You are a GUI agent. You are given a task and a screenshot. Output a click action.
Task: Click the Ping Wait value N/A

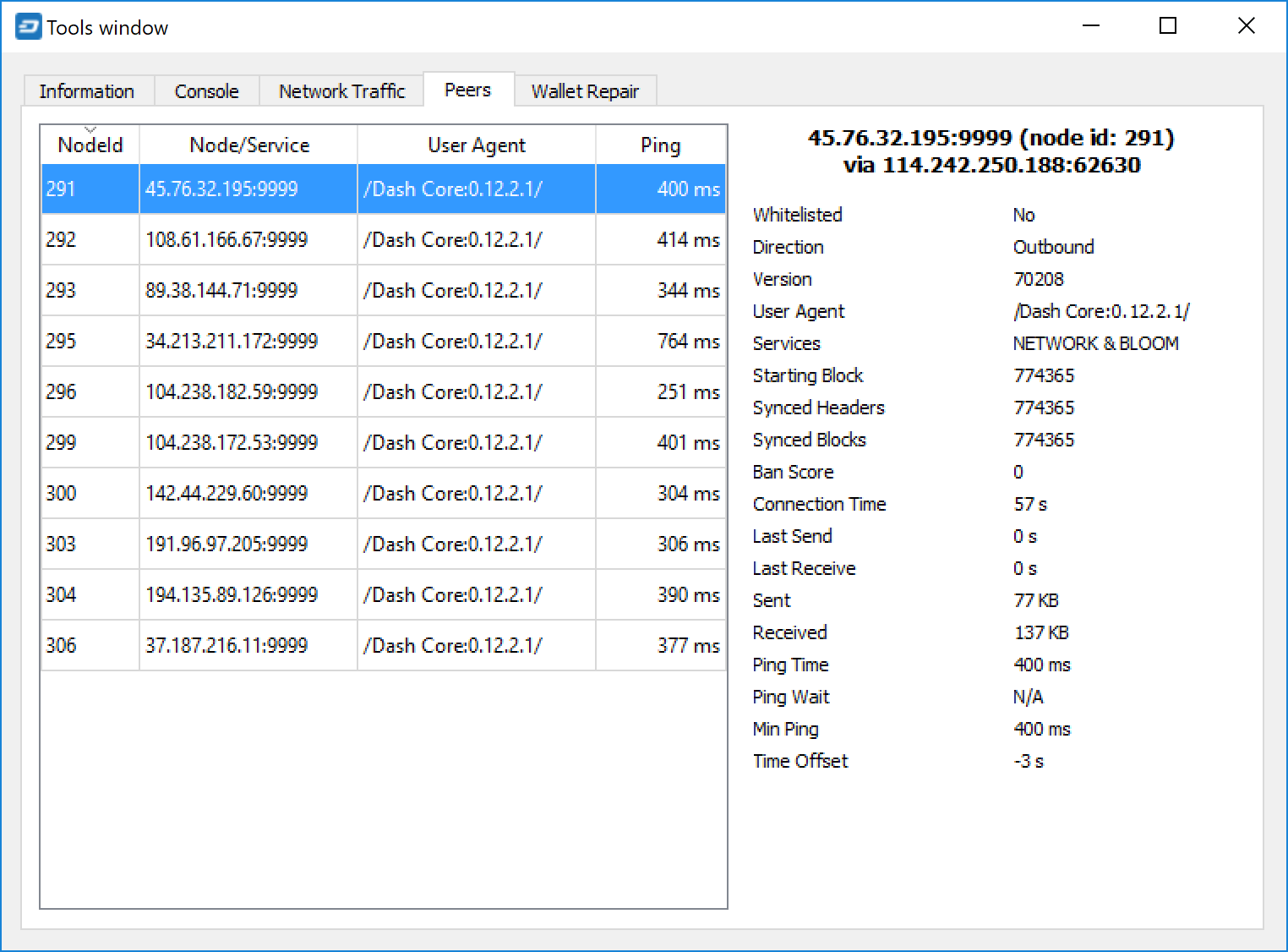click(1029, 697)
